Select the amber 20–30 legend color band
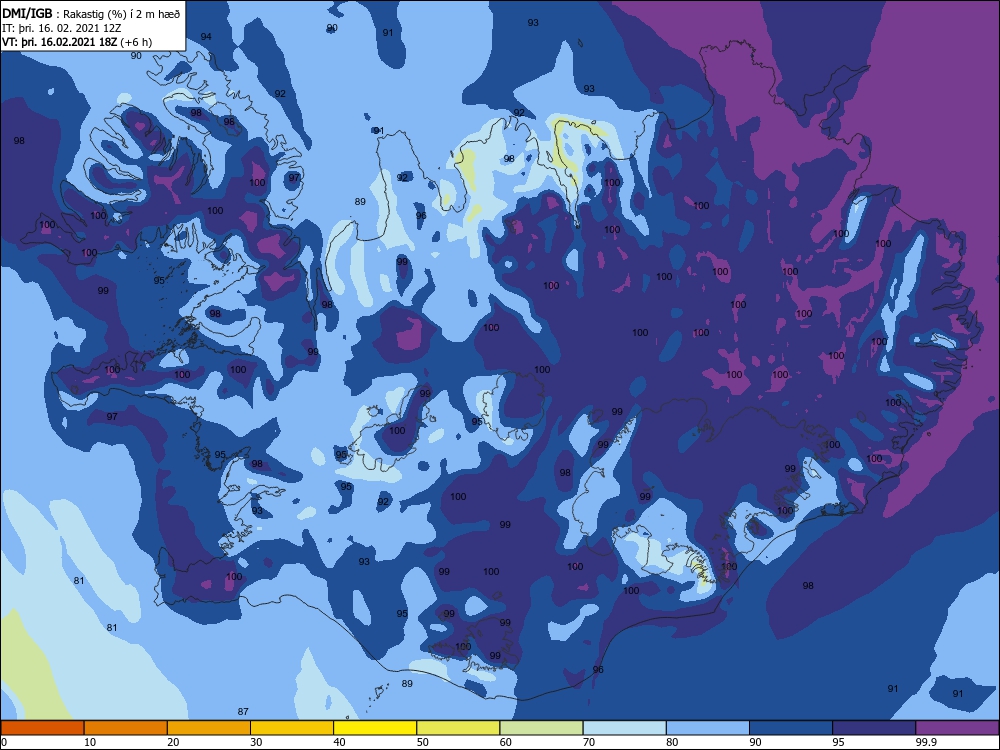1000x750 pixels. pyautogui.click(x=209, y=728)
